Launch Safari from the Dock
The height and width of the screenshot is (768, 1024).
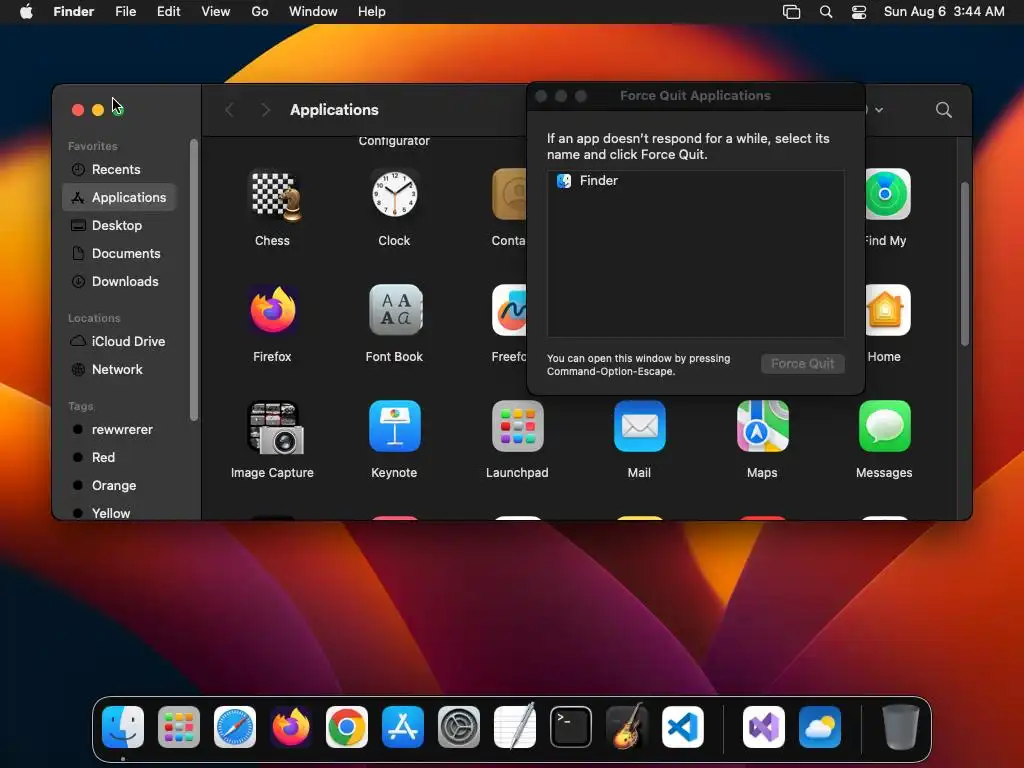235,727
